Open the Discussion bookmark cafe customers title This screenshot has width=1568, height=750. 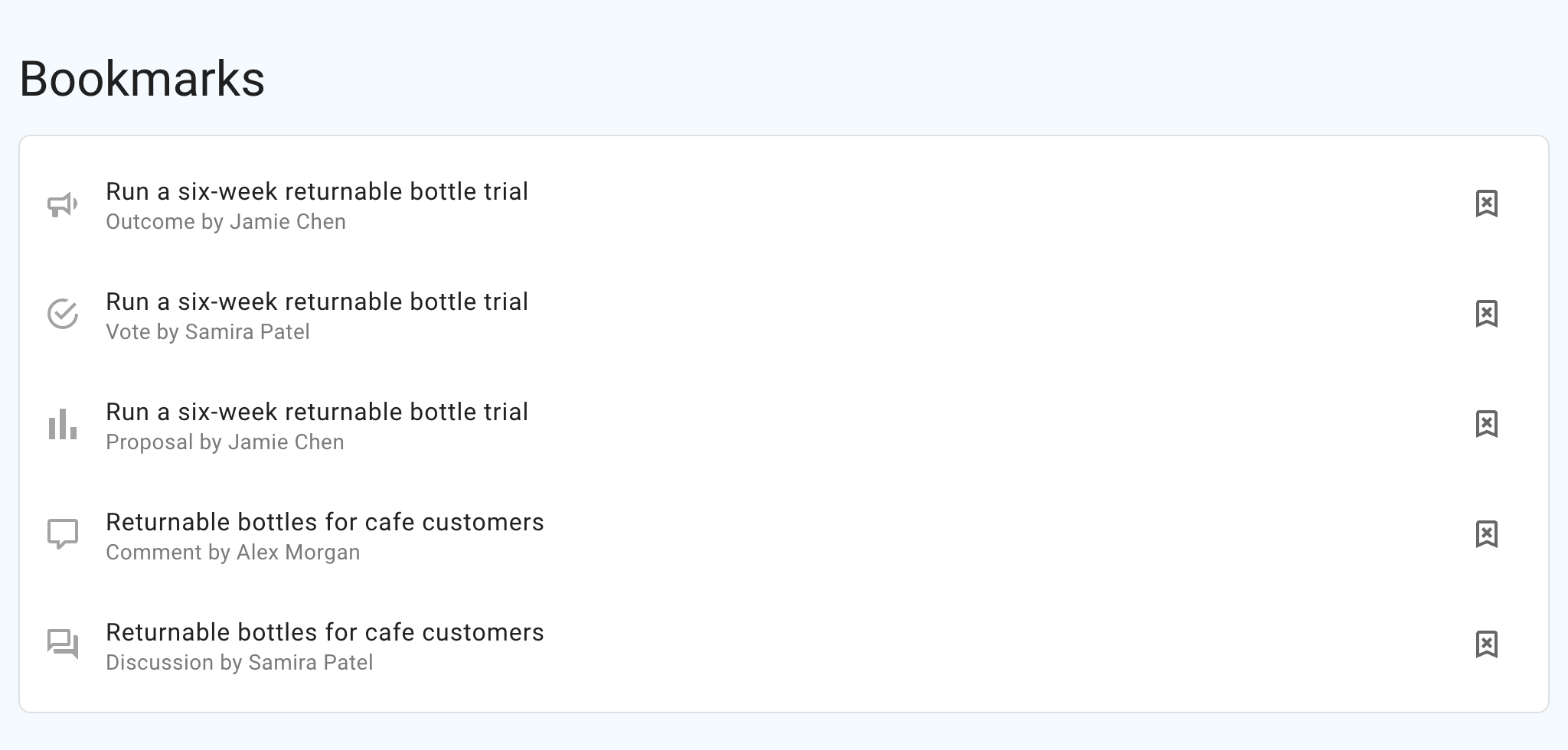coord(325,632)
